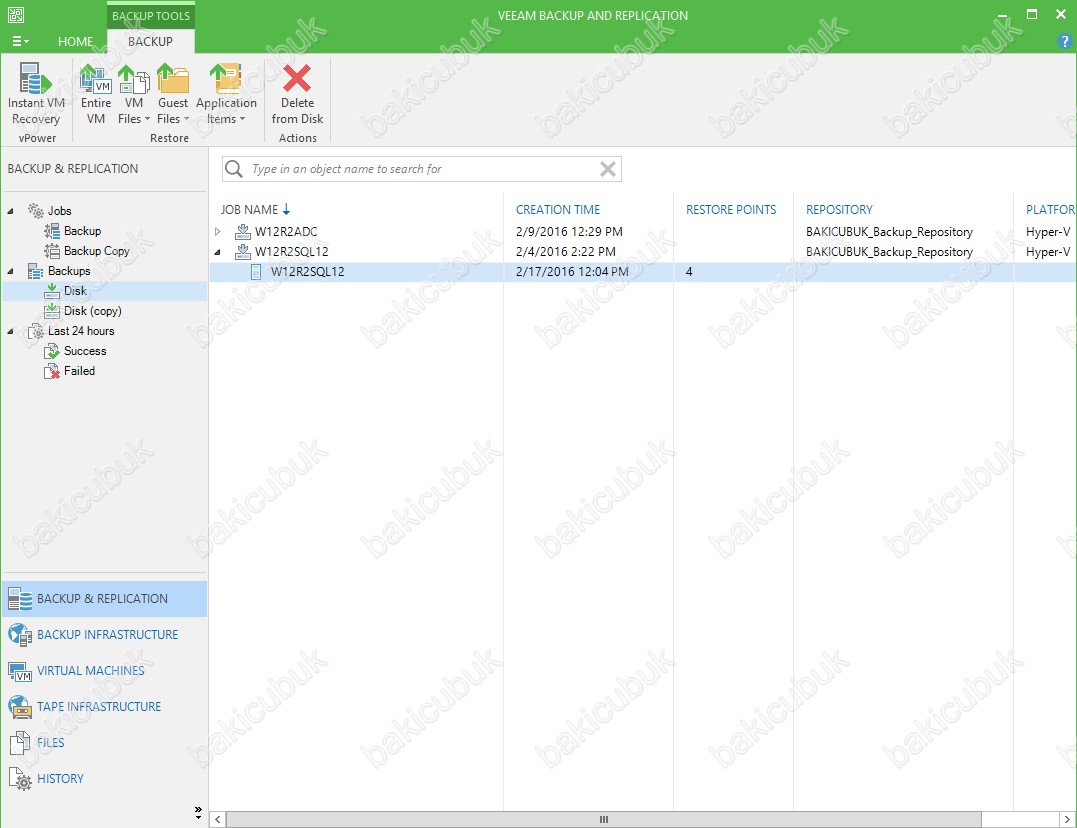Viewport: 1077px width, 828px height.
Task: Open the help question mark icon
Action: (1065, 41)
